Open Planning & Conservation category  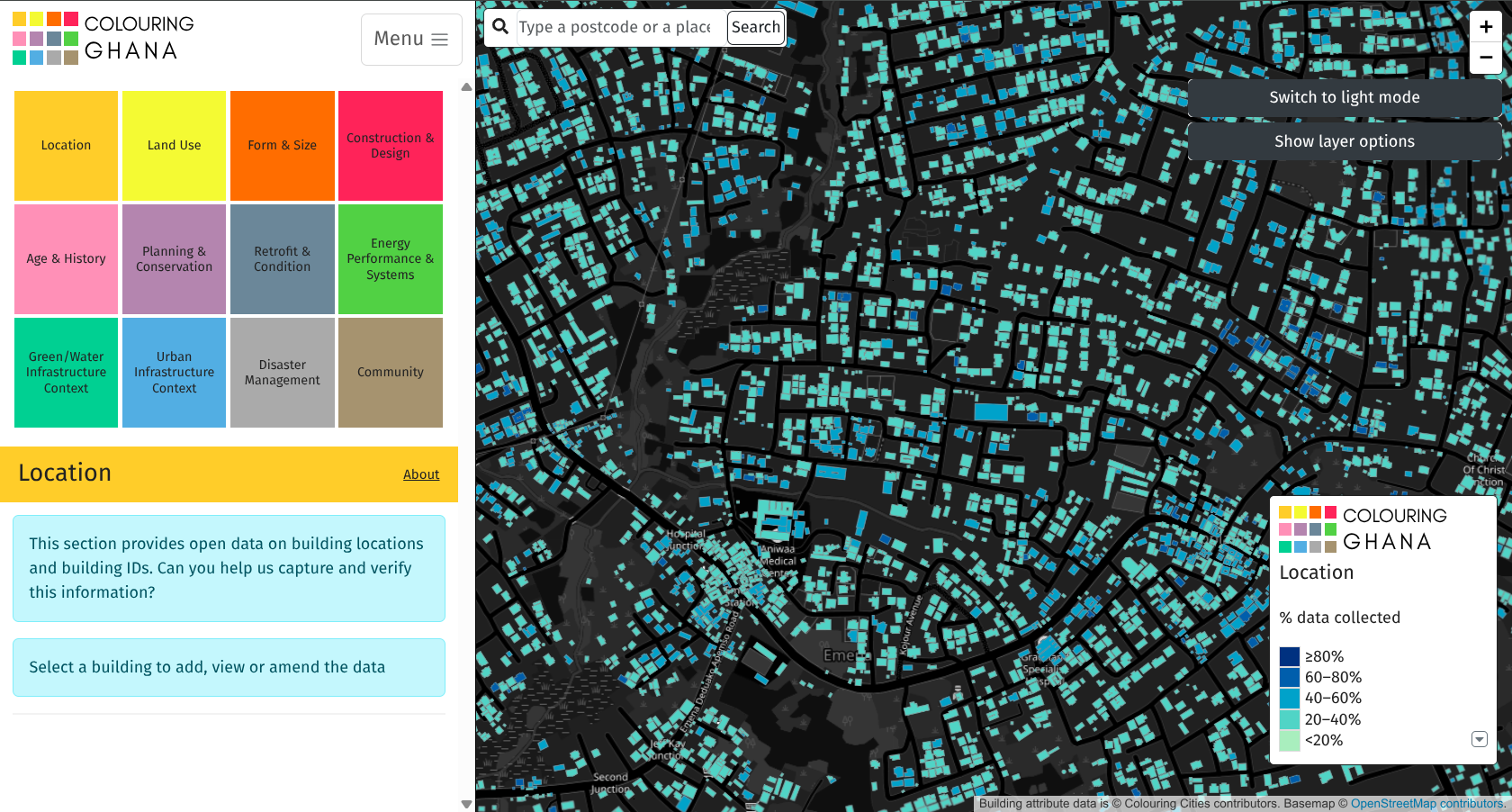point(174,259)
